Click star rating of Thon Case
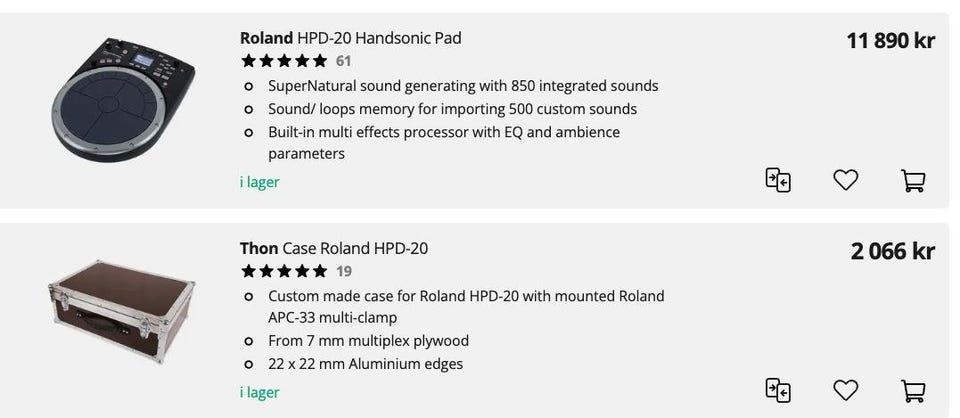The width and height of the screenshot is (960, 418). pyautogui.click(x=284, y=271)
